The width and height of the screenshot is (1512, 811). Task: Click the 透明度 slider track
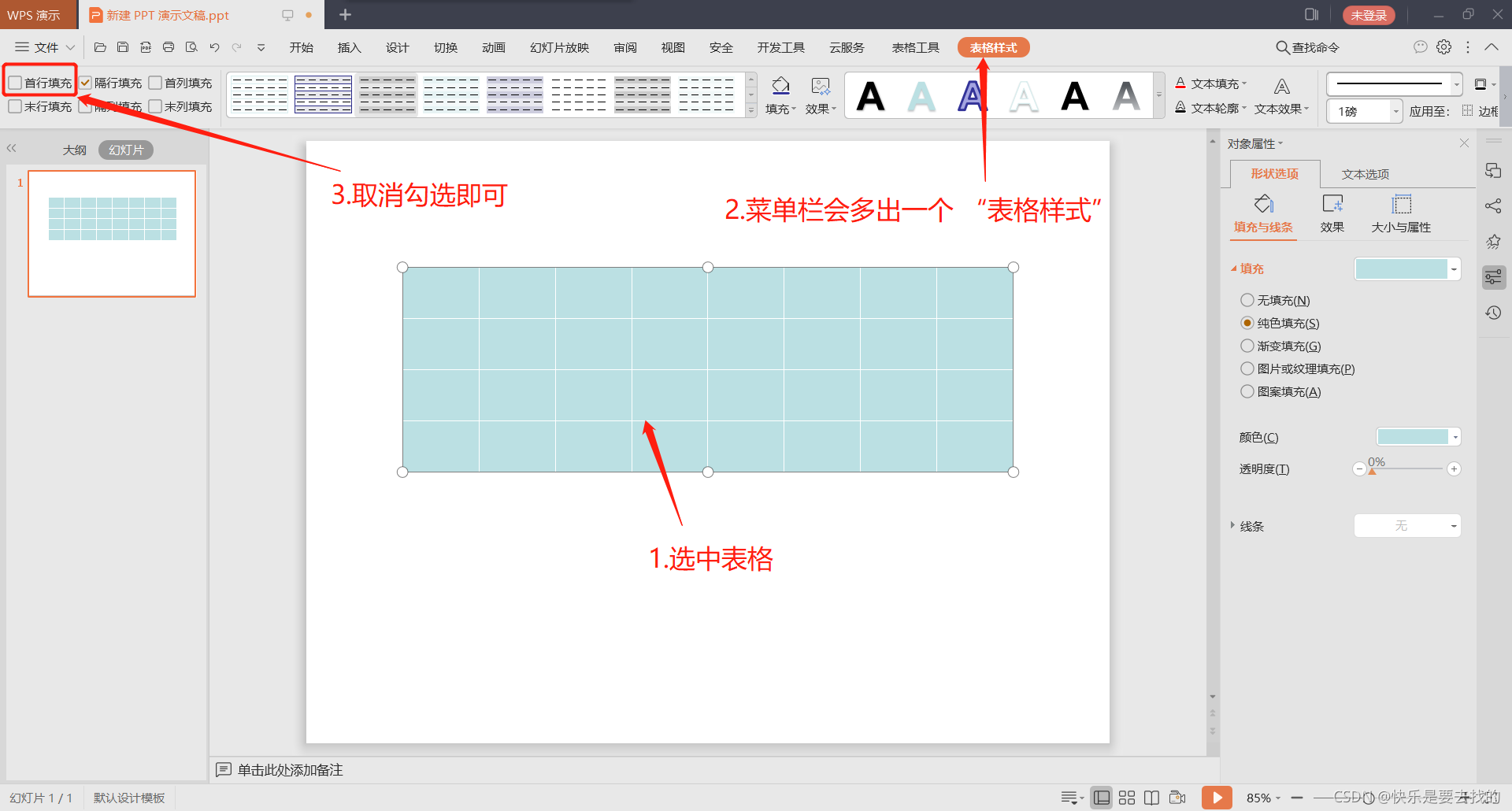click(1406, 468)
